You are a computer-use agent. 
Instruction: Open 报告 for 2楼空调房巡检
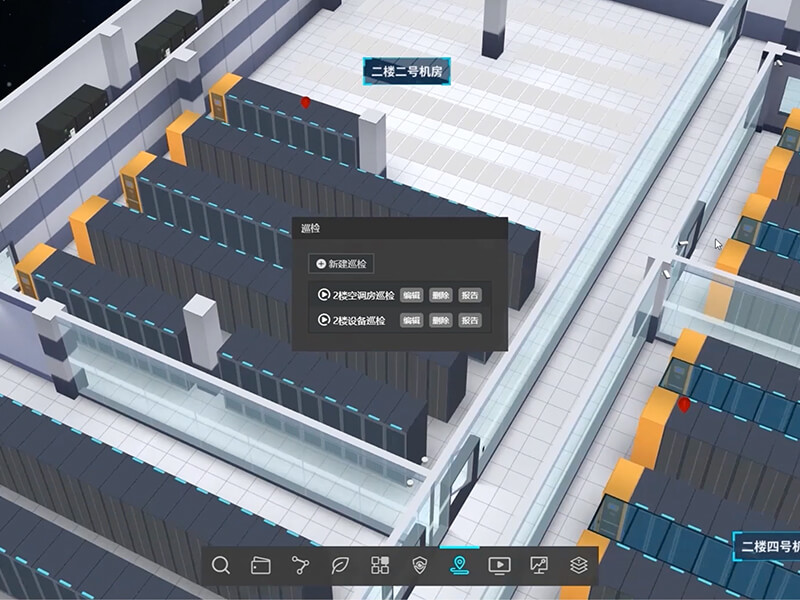470,295
